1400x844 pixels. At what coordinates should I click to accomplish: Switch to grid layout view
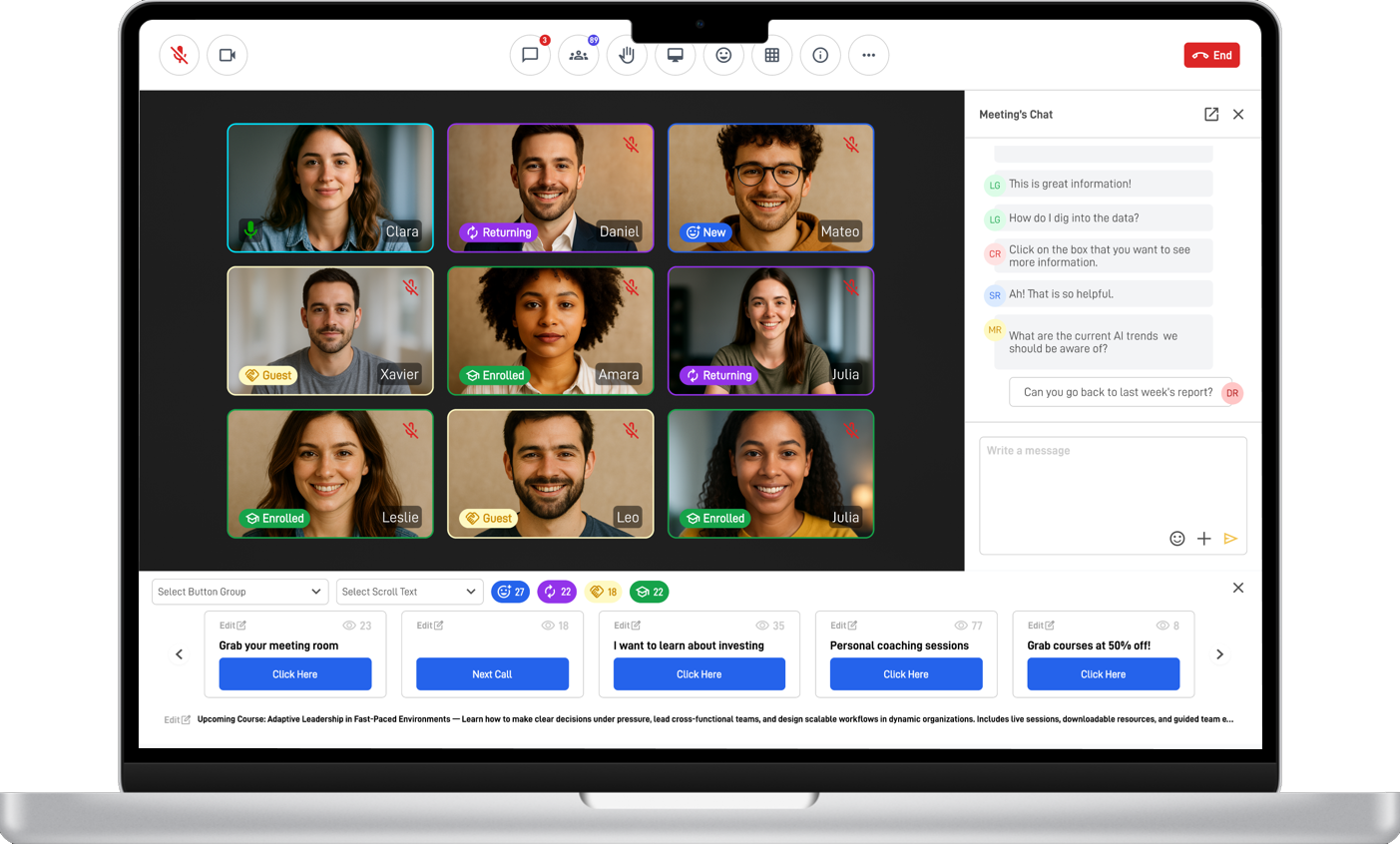pos(771,55)
